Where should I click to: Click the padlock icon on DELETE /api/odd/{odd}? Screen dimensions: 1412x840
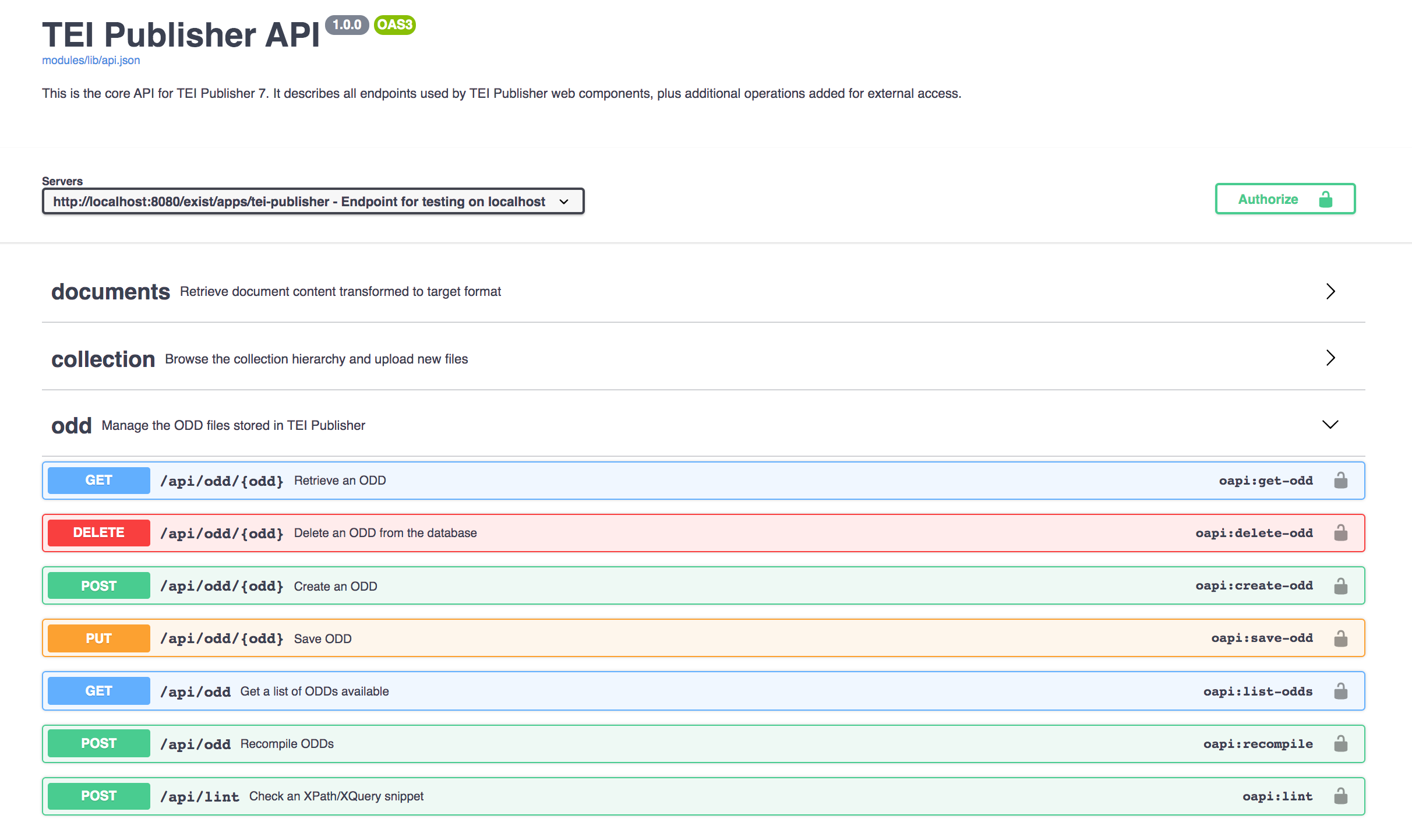1341,532
